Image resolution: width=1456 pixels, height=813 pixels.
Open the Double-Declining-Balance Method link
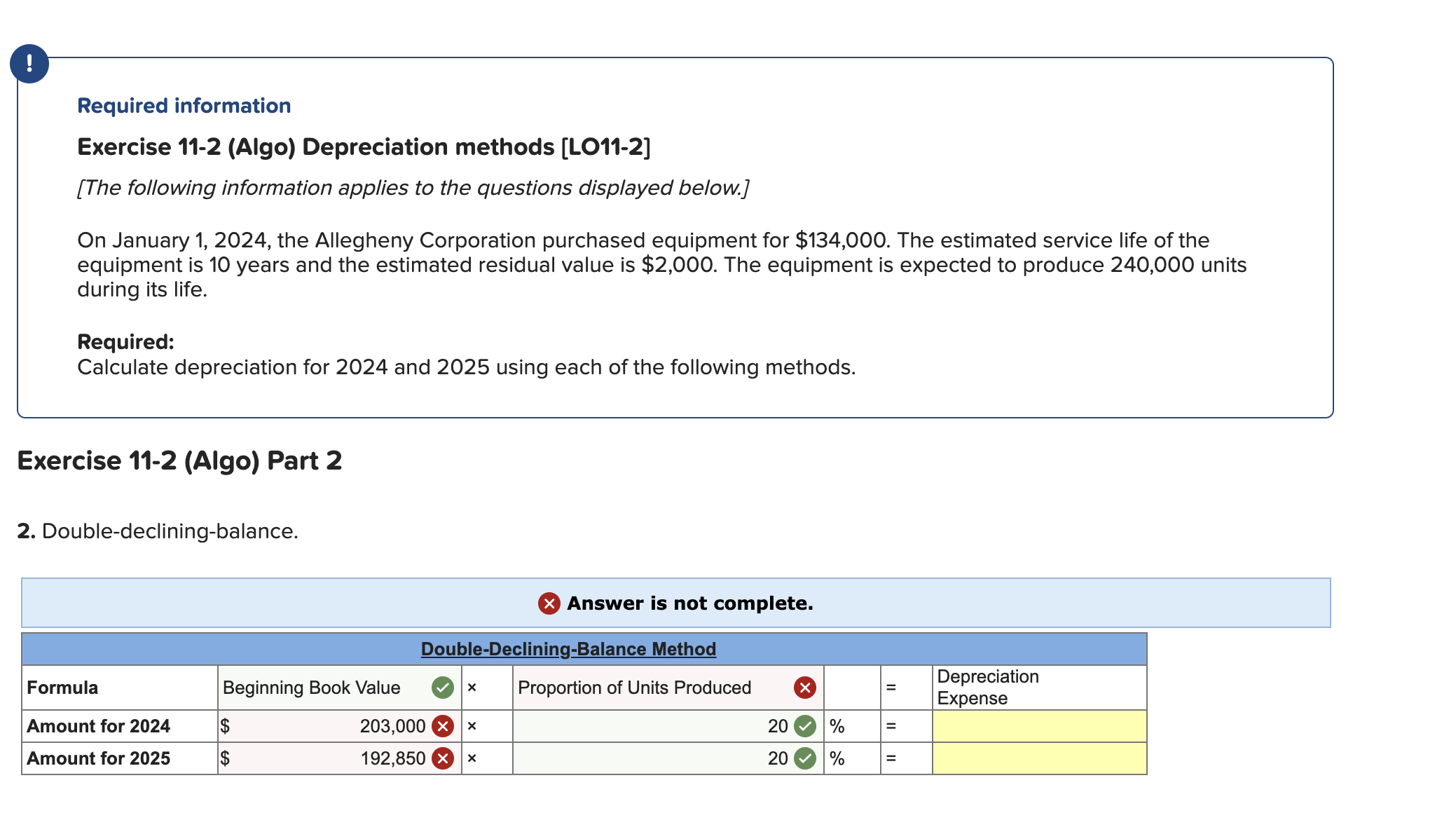568,648
